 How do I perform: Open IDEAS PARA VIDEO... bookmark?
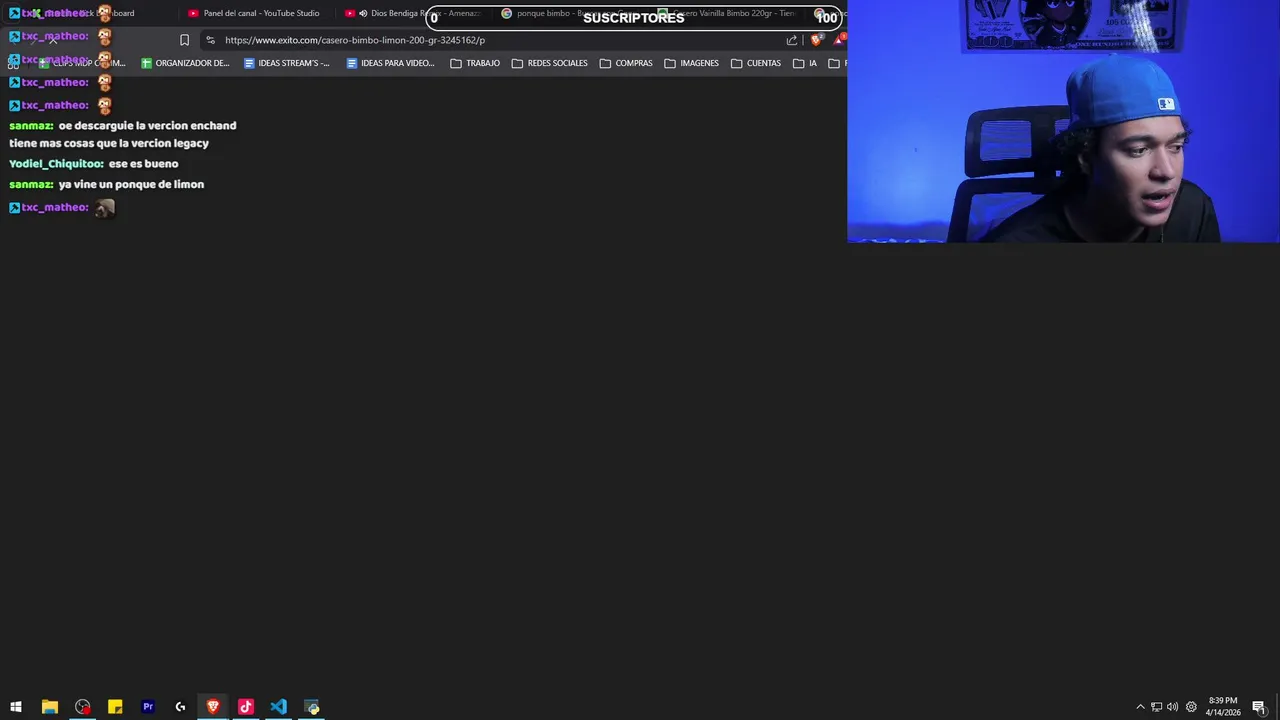391,63
